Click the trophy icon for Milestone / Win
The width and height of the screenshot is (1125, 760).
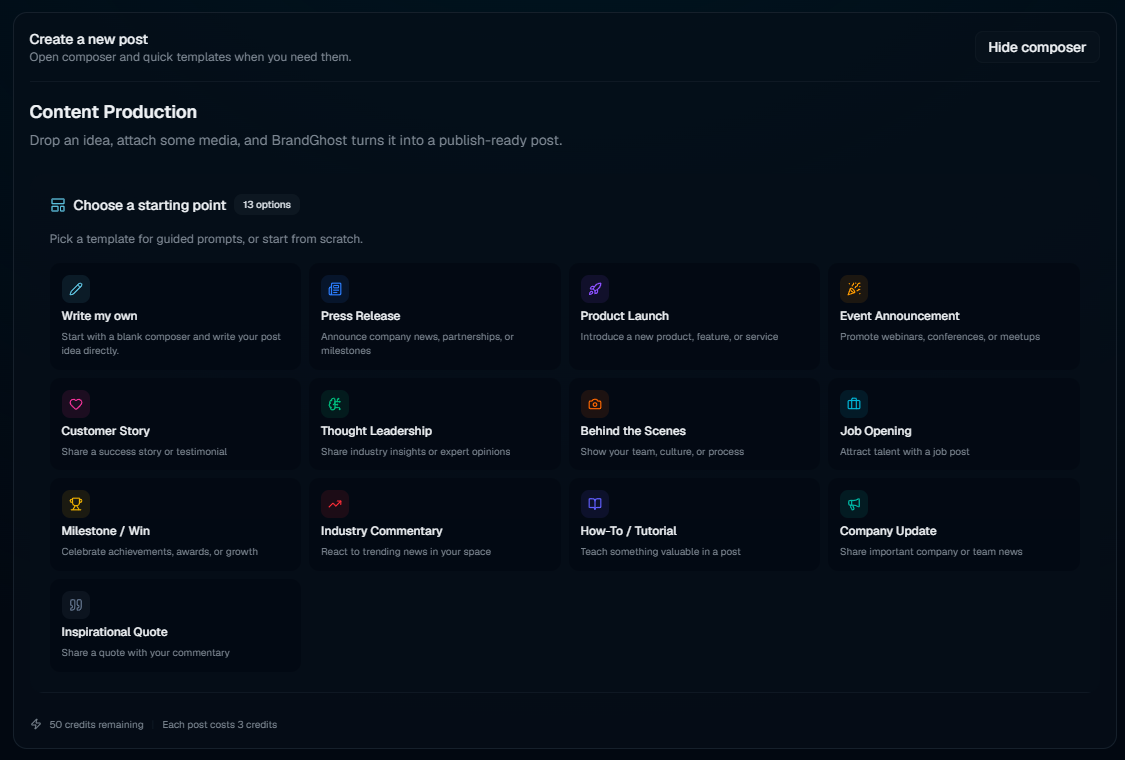[75, 505]
